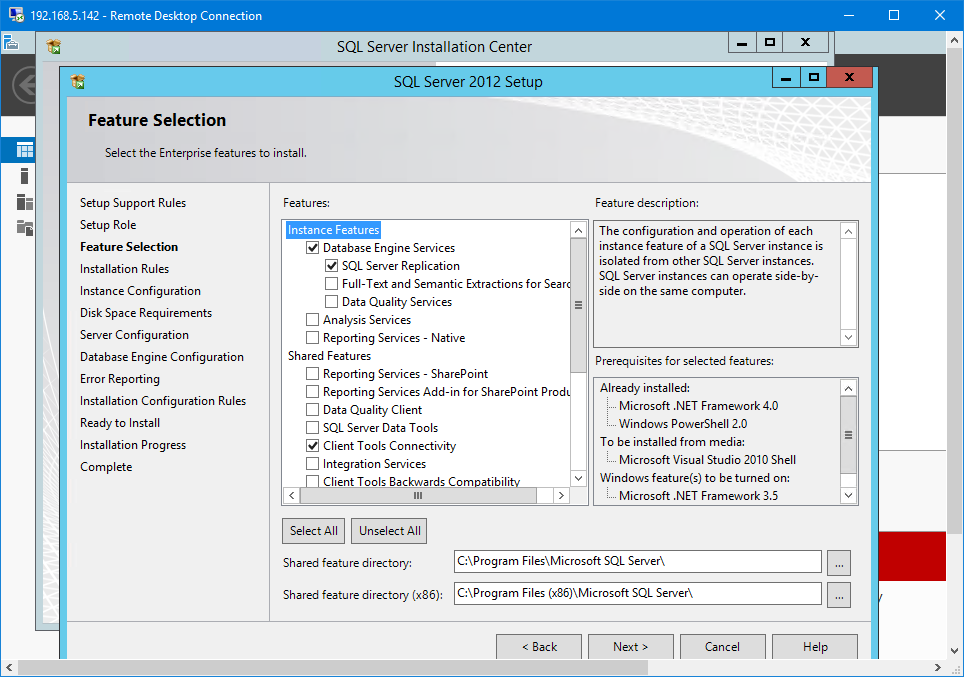The height and width of the screenshot is (677, 964).
Task: Browse for the shared feature directory
Action: click(x=839, y=563)
